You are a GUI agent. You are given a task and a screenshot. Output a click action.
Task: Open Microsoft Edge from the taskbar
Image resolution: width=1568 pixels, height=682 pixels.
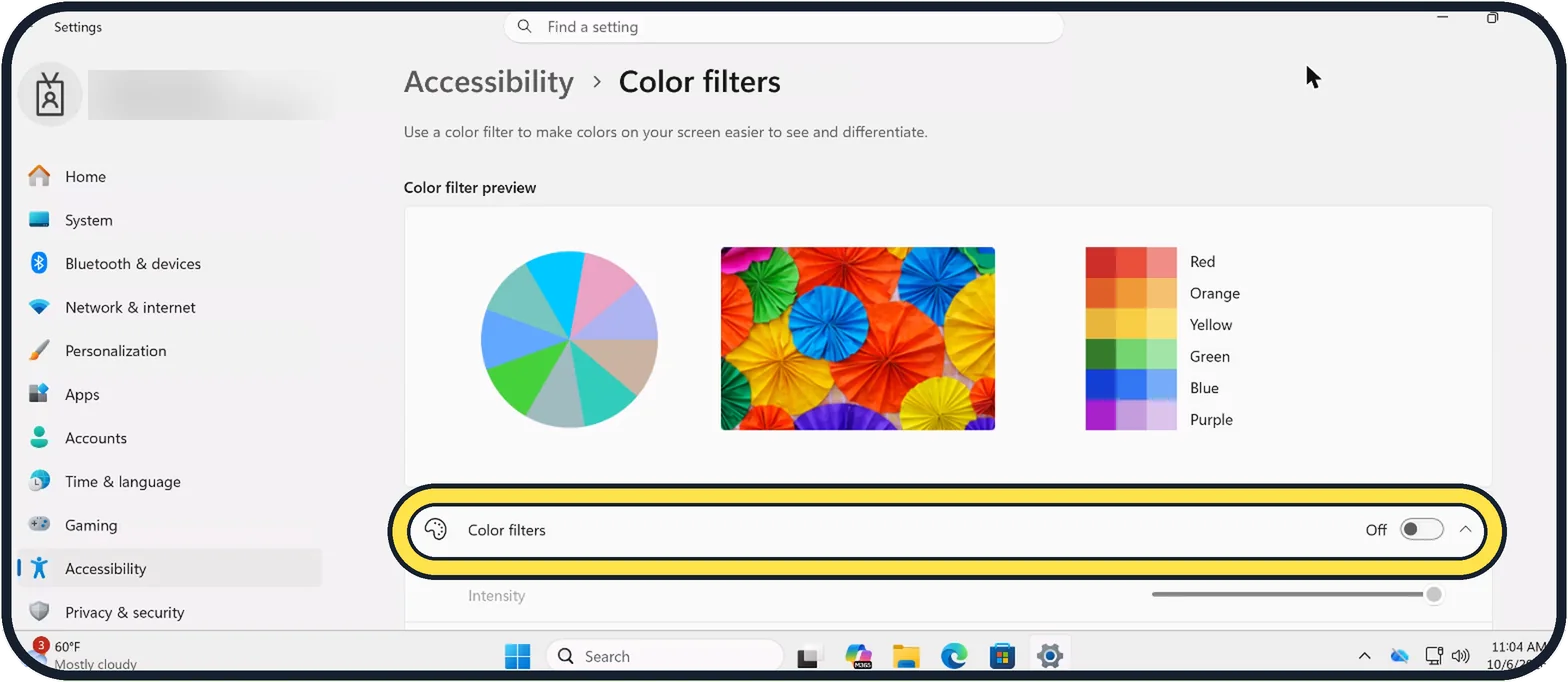[954, 656]
